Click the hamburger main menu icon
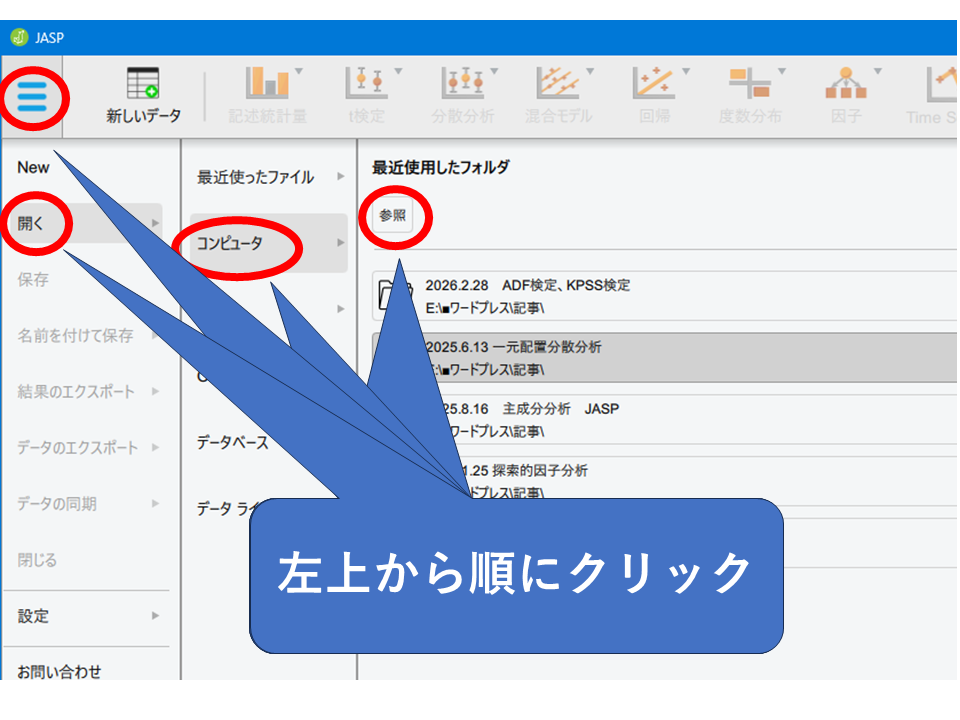Viewport: 960px width, 720px height. point(32,97)
